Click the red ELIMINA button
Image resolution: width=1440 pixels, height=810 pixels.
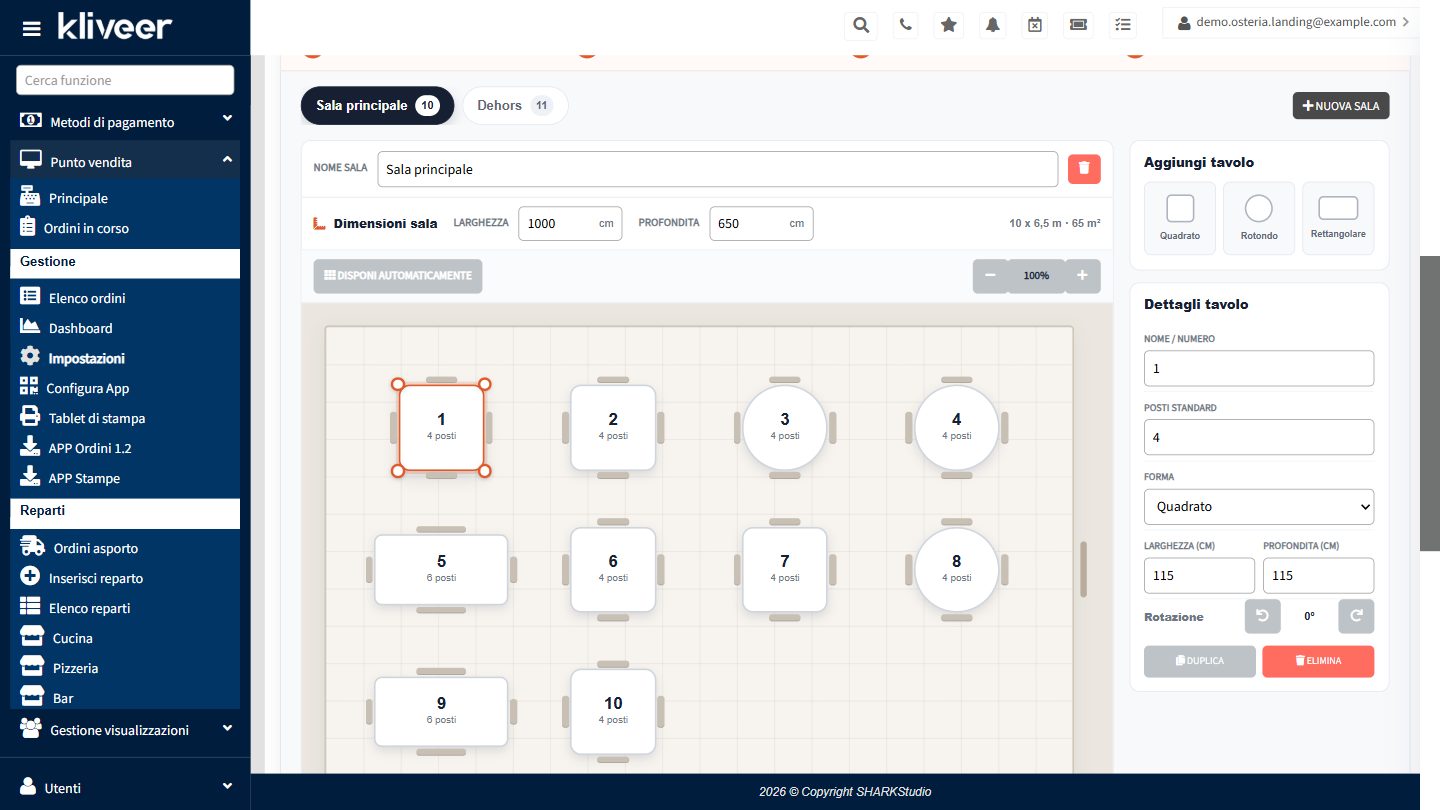point(1318,661)
